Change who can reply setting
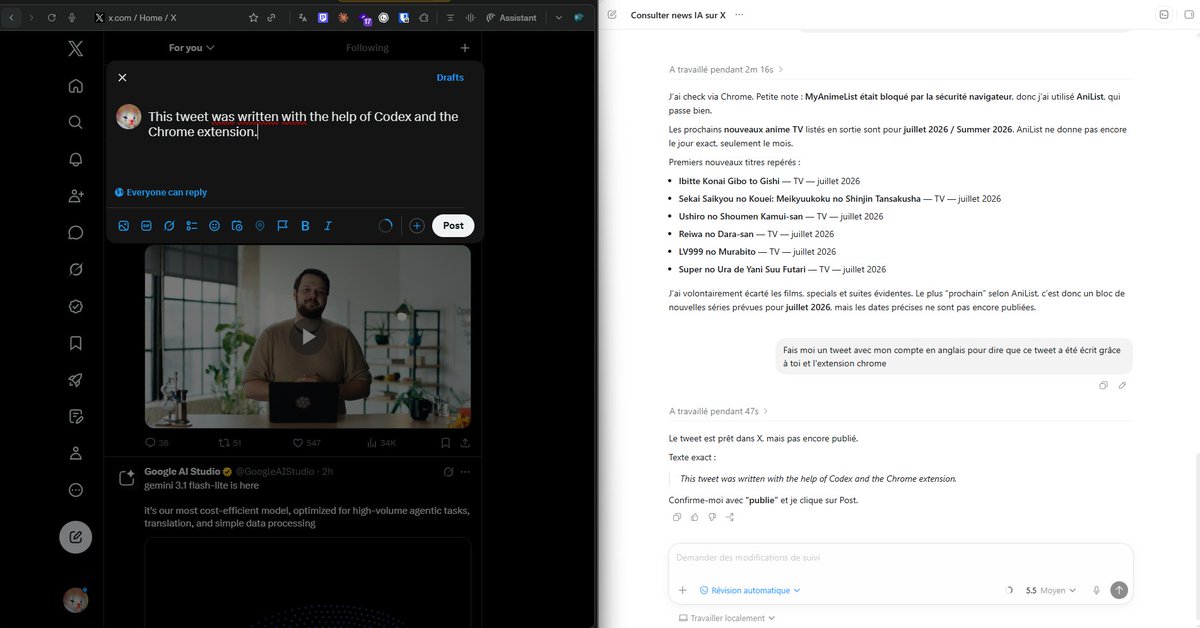This screenshot has height=628, width=1200. pos(161,192)
